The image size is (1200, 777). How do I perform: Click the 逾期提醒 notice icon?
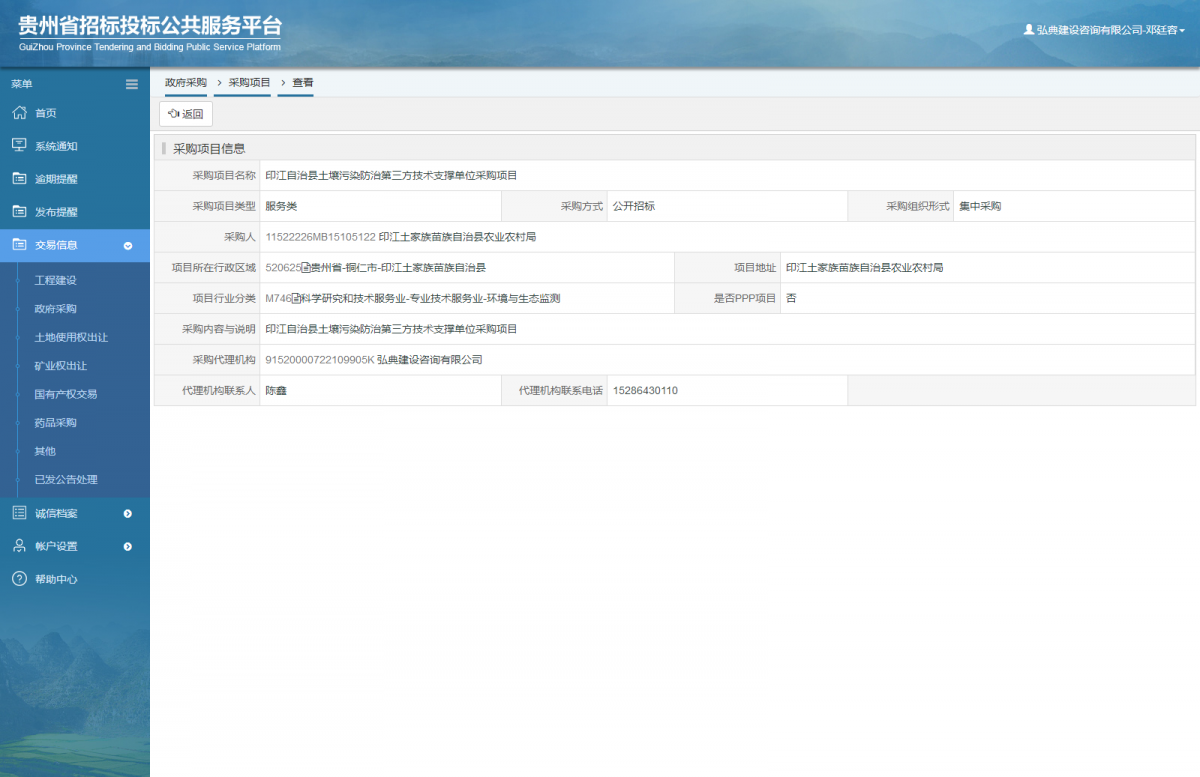(x=18, y=178)
